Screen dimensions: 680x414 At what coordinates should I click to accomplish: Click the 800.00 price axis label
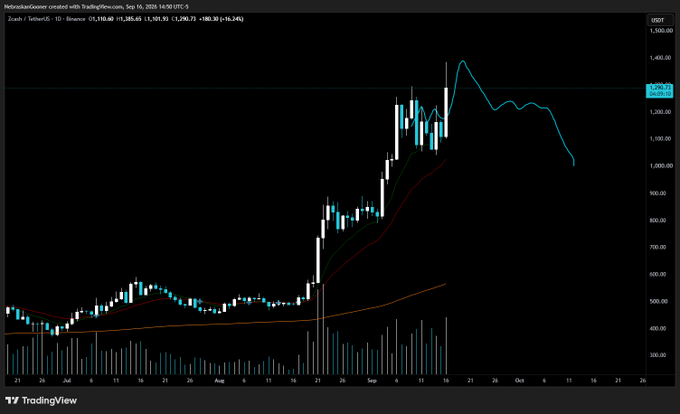(658, 220)
